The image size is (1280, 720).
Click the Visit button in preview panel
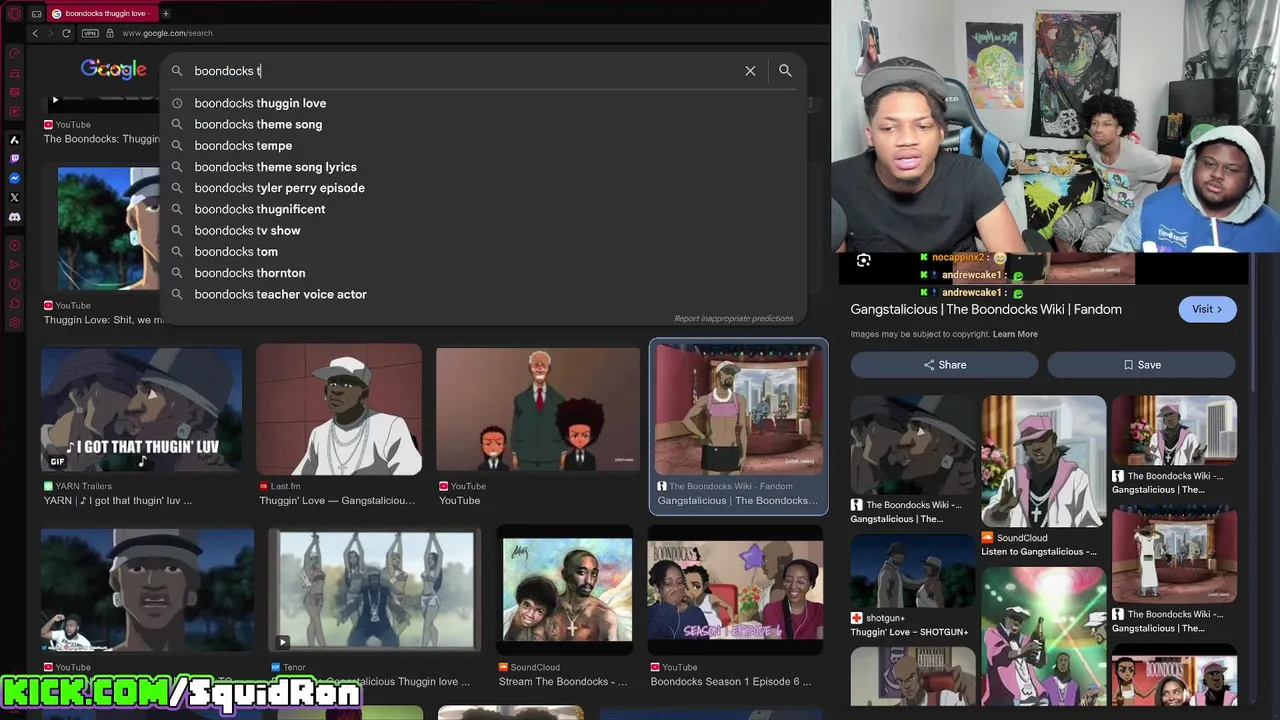[1207, 309]
